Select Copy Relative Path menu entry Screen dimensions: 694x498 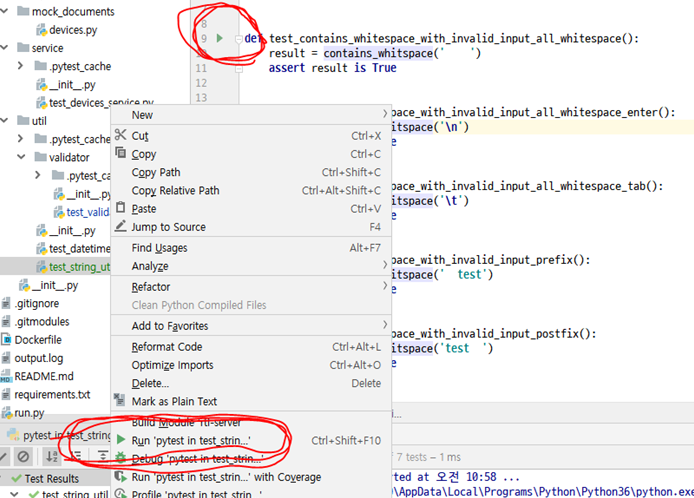[x=251, y=190]
